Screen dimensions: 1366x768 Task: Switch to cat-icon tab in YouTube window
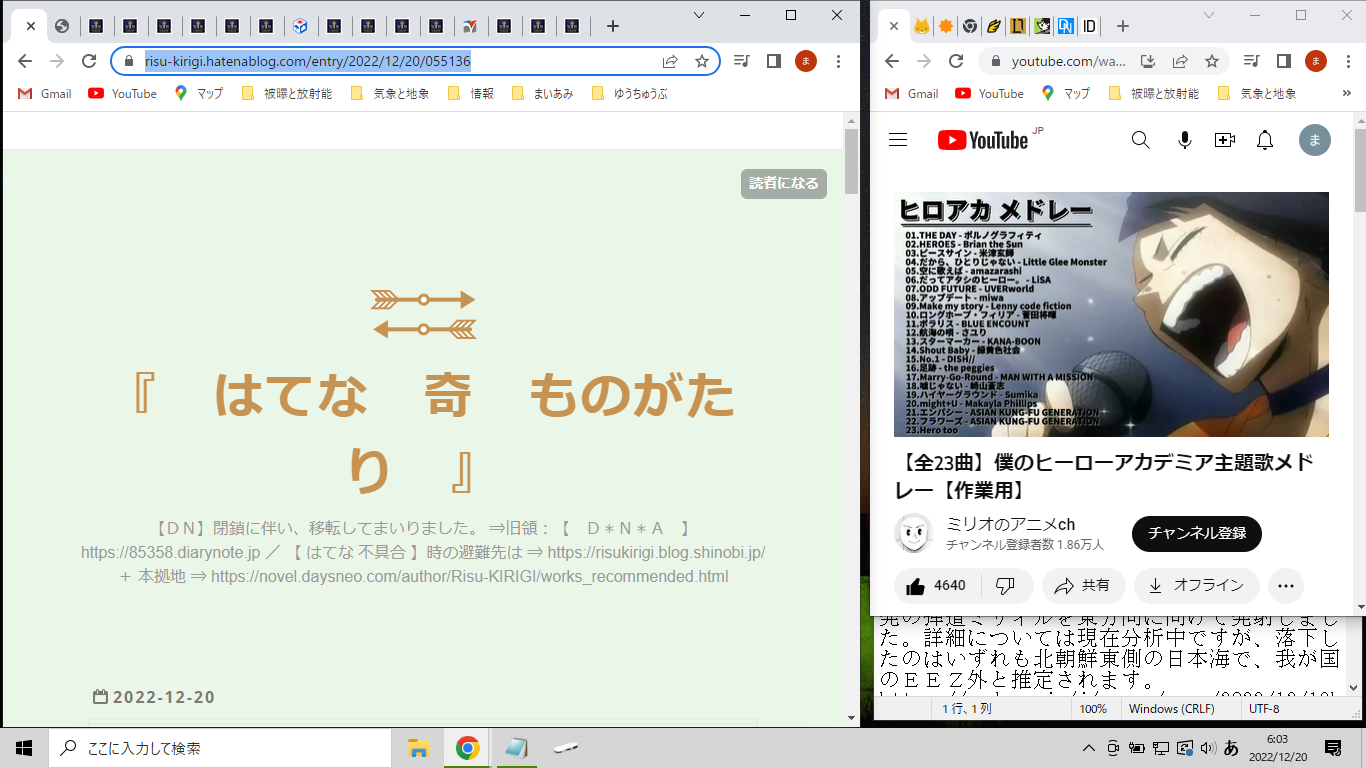click(x=920, y=26)
